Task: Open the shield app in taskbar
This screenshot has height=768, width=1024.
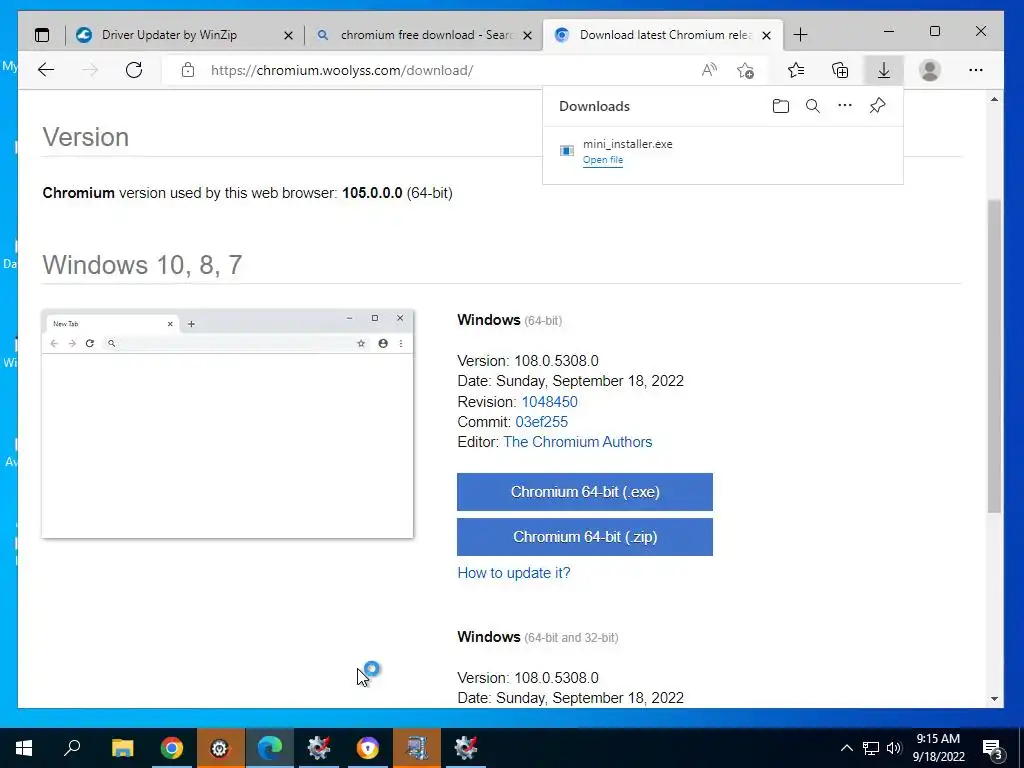Action: click(x=368, y=748)
